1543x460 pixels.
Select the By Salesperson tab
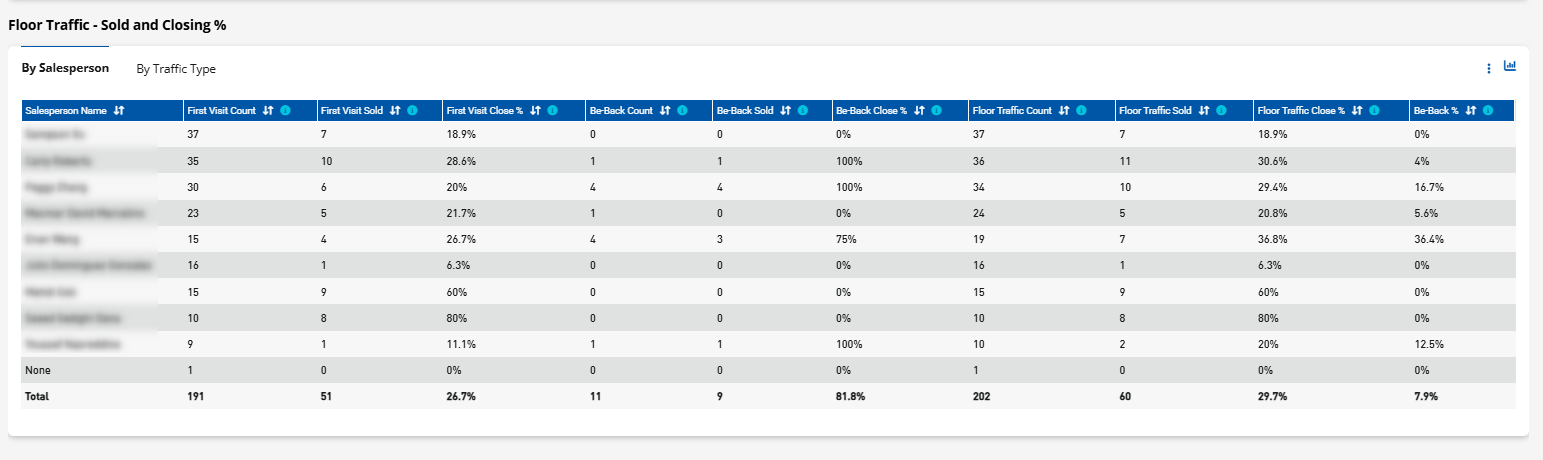tap(65, 69)
